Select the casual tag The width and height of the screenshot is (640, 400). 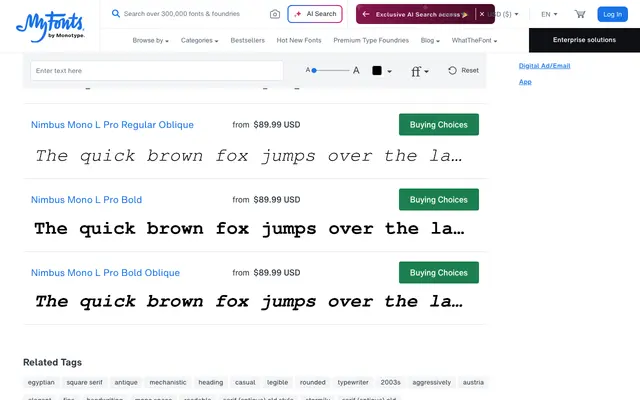click(245, 382)
